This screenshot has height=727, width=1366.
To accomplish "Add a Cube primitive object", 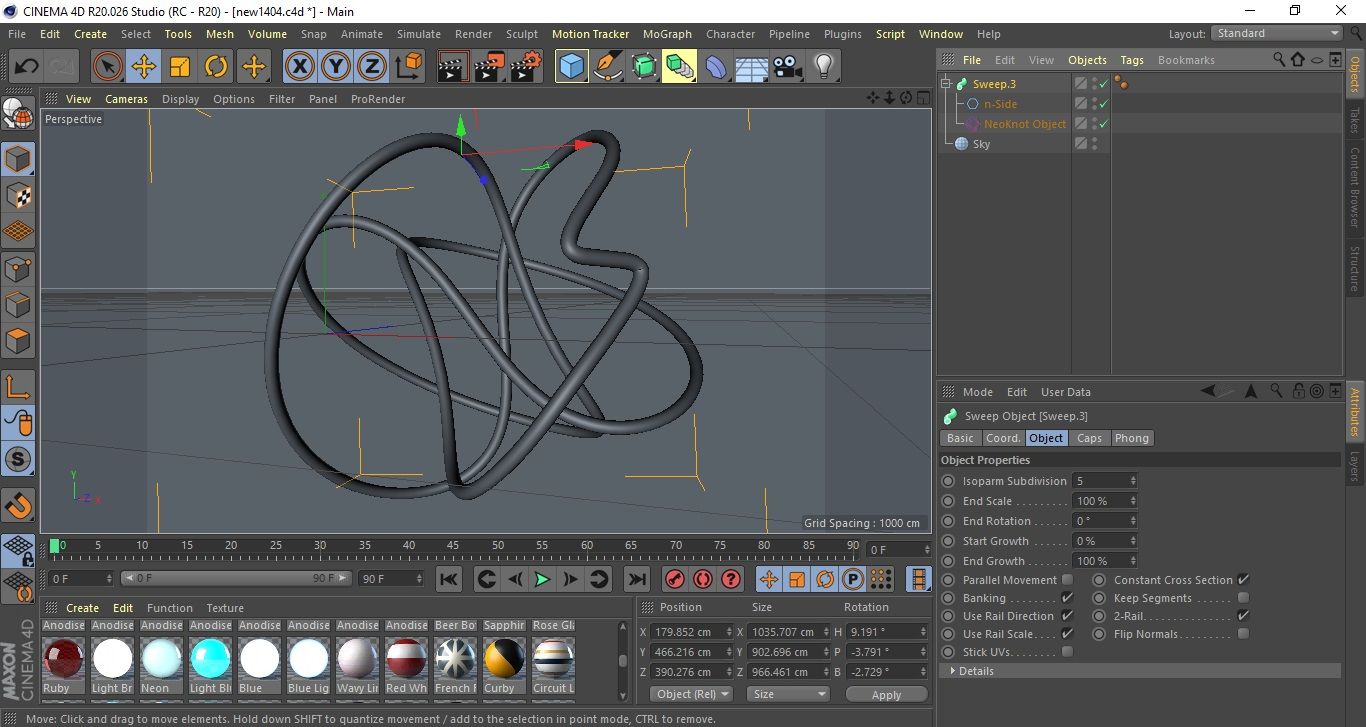I will [x=571, y=67].
